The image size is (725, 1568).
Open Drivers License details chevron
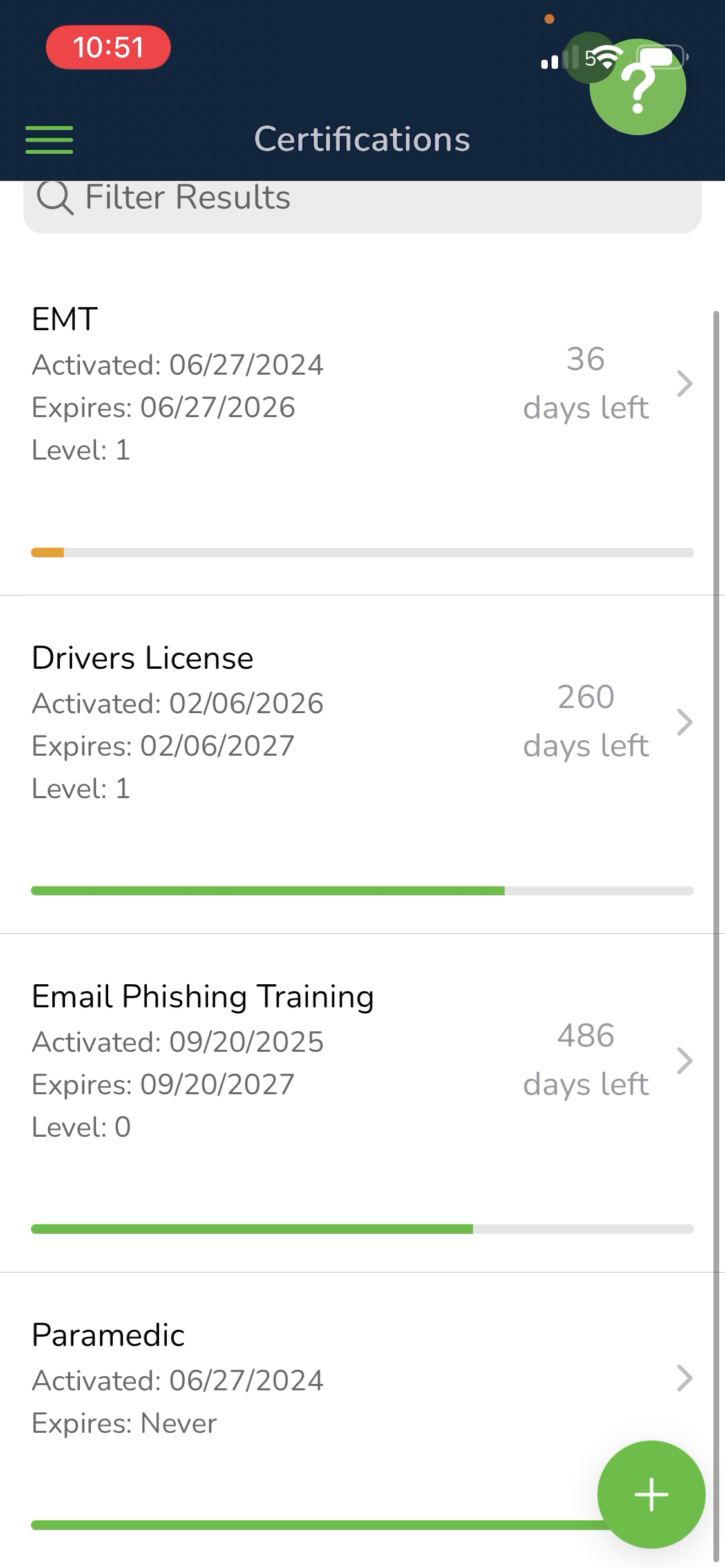684,722
